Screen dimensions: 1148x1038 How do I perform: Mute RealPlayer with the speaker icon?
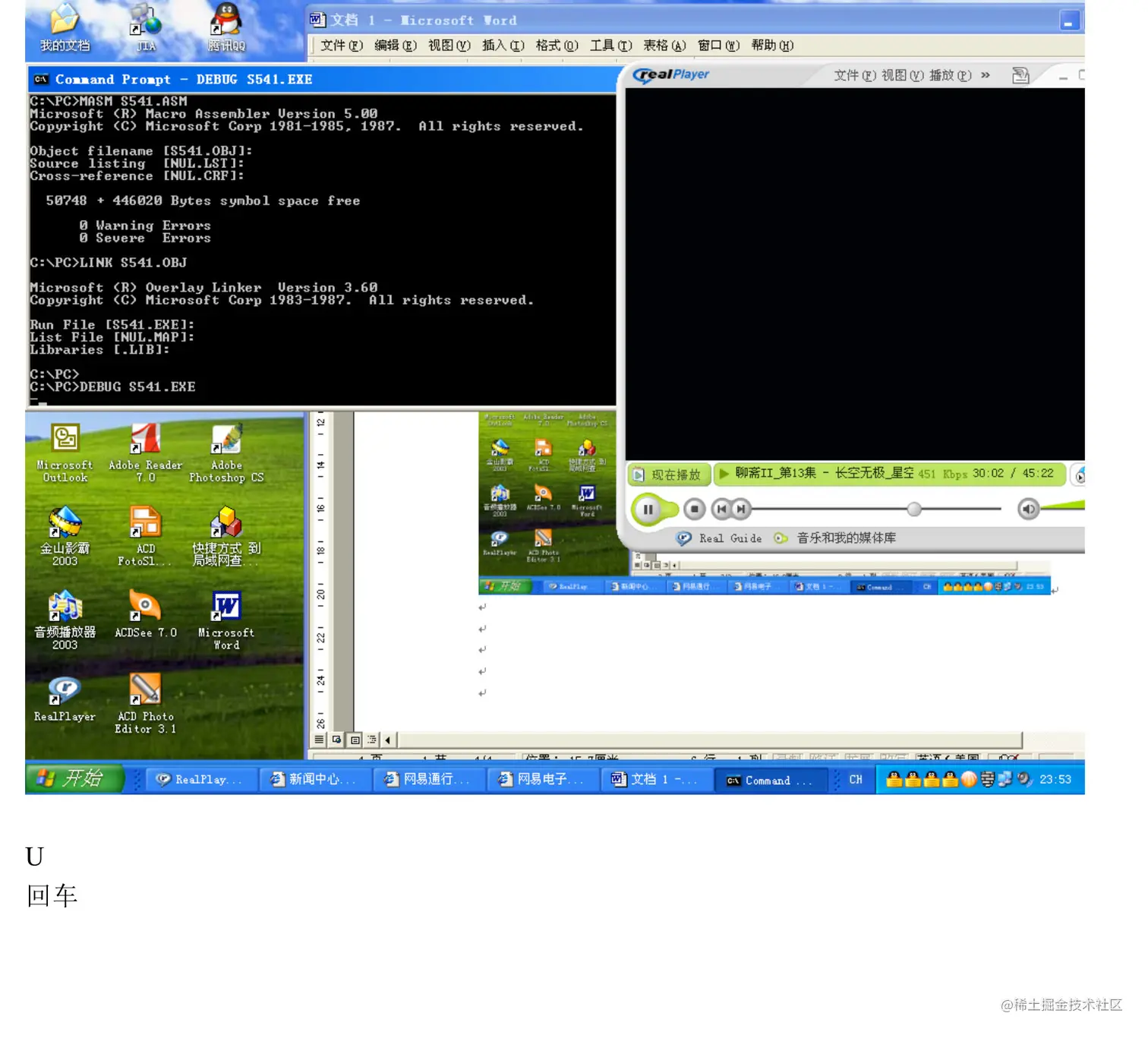tap(1028, 510)
